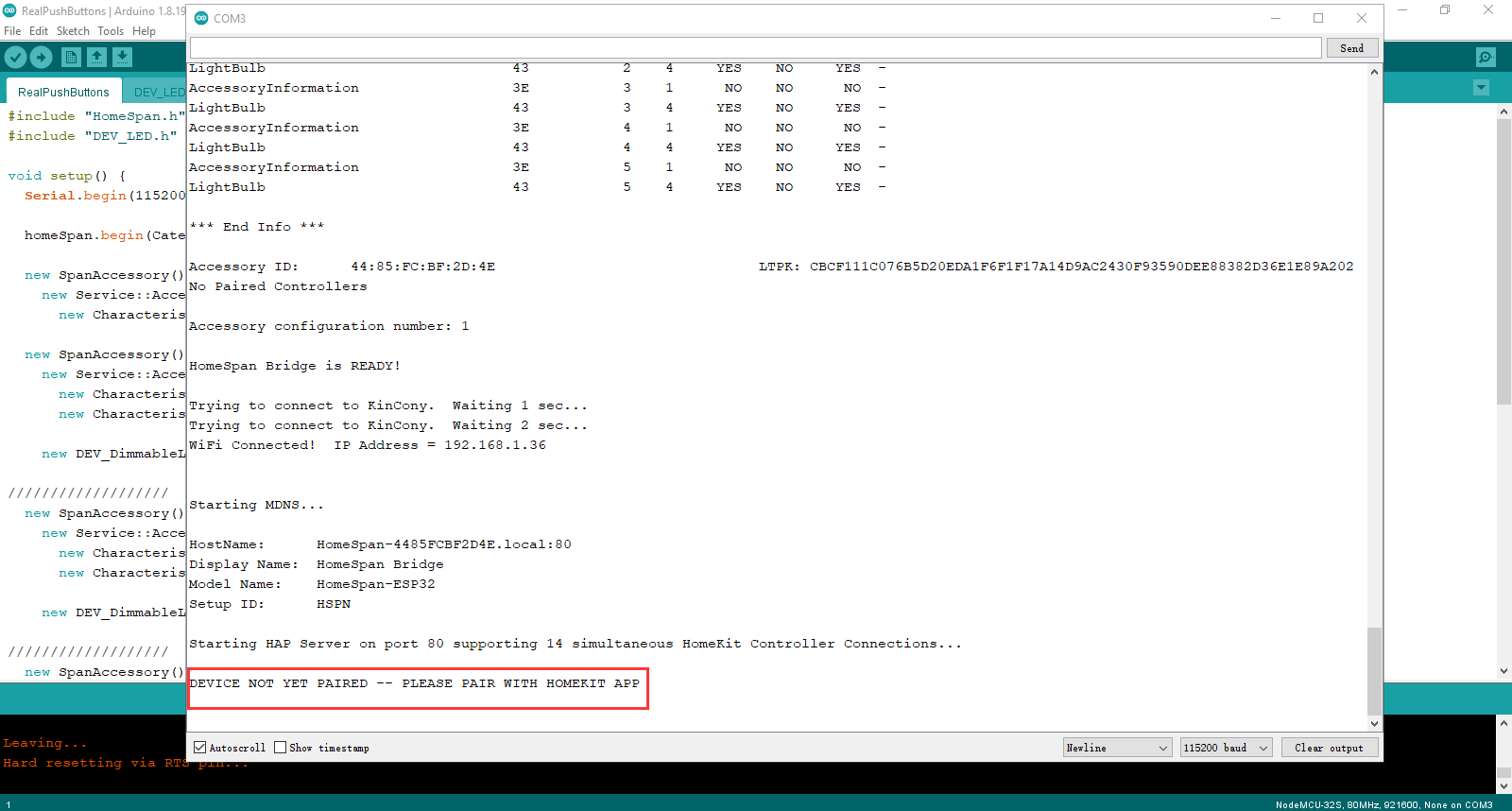Click the Upload arrow icon
The height and width of the screenshot is (811, 1512).
(42, 58)
